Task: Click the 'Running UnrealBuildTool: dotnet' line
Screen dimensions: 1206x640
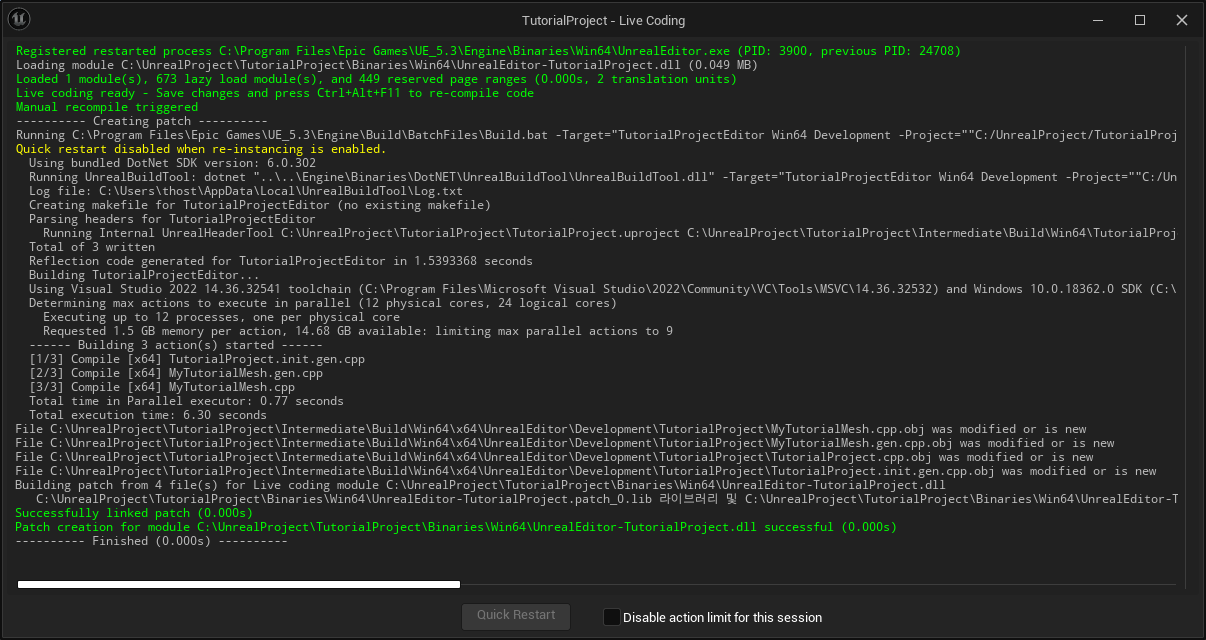Action: point(603,177)
